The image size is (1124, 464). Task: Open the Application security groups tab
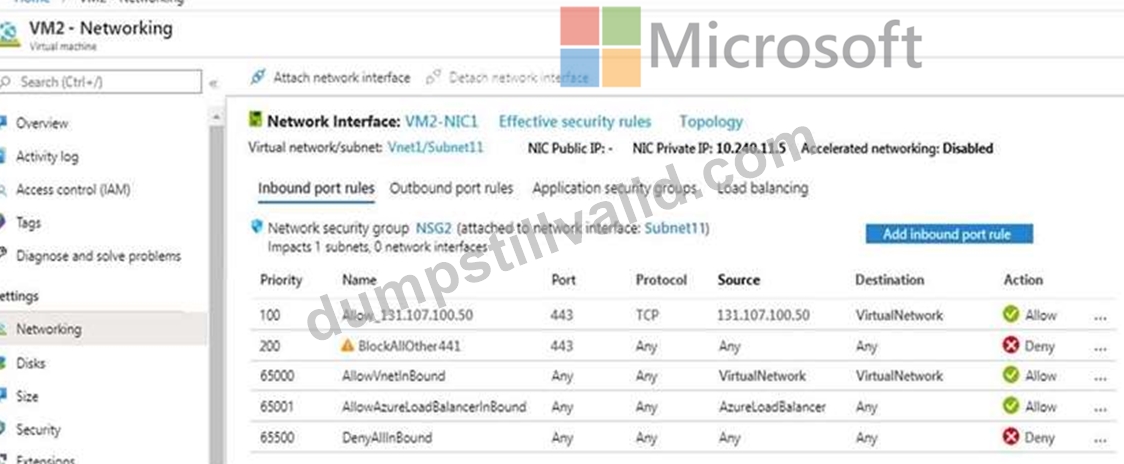[614, 189]
